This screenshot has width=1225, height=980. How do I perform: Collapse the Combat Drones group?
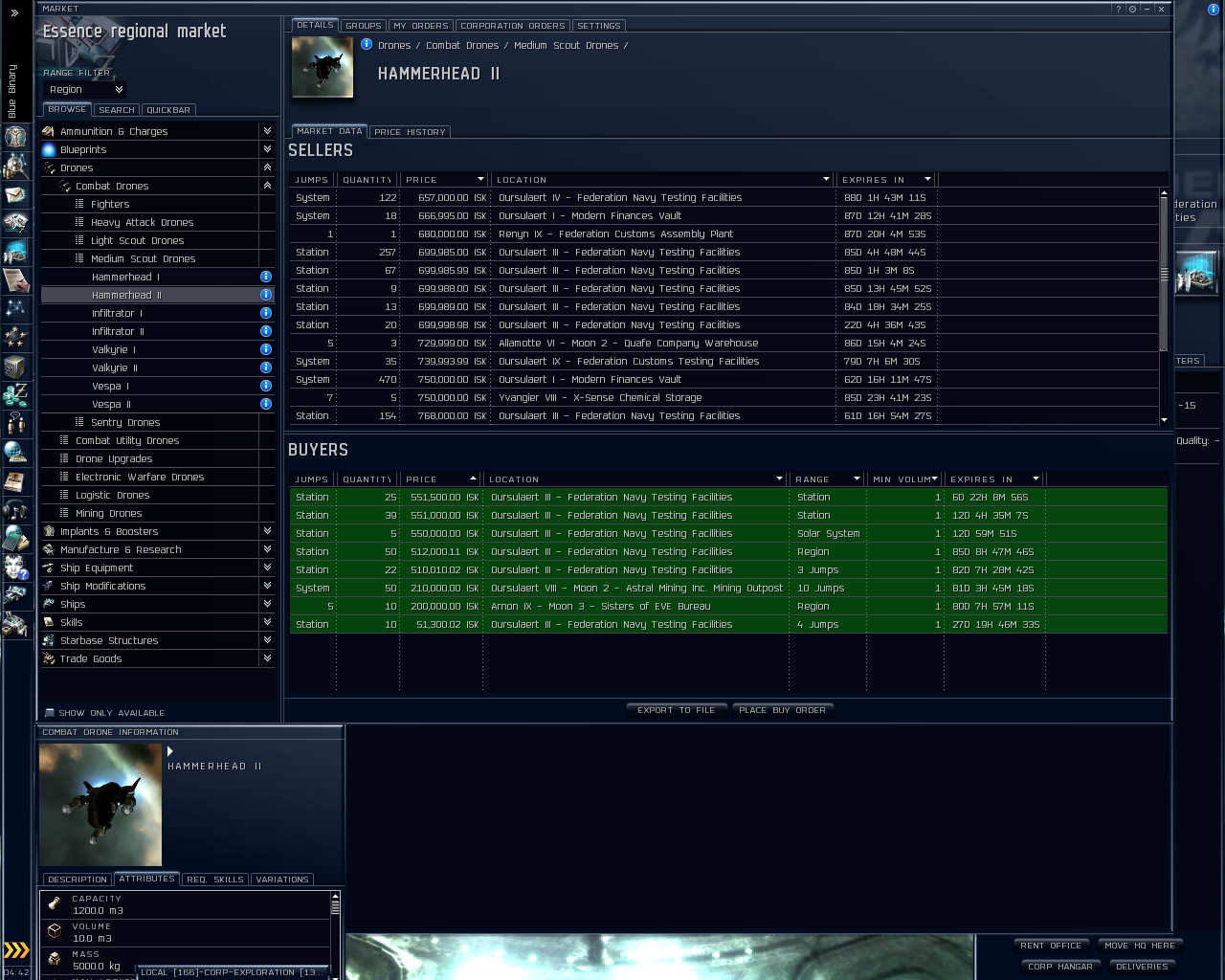pyautogui.click(x=267, y=186)
